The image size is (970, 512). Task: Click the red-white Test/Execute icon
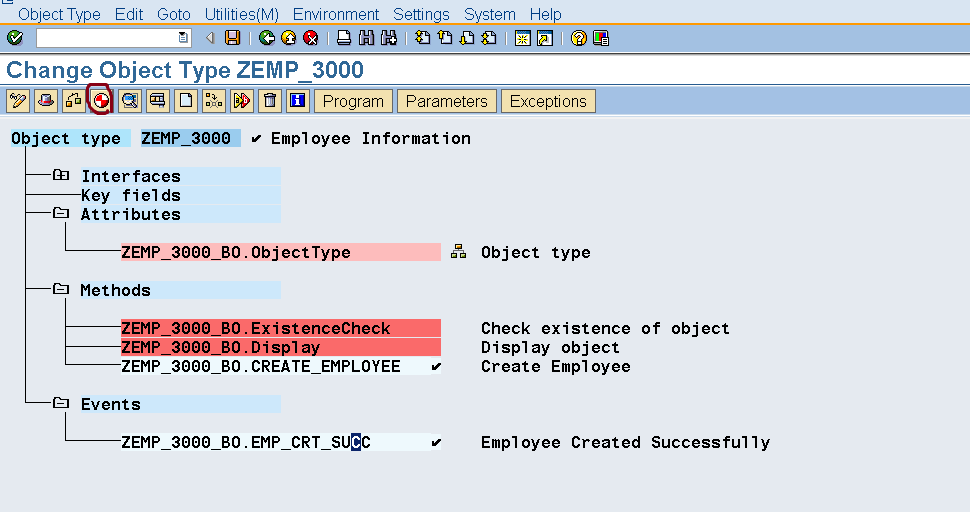pos(101,101)
